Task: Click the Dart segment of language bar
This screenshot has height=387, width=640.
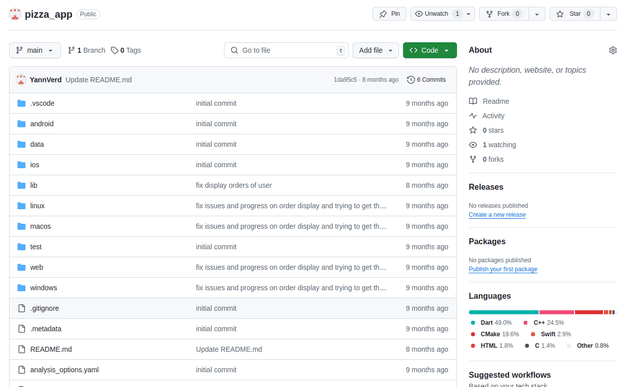Action: tap(504, 312)
